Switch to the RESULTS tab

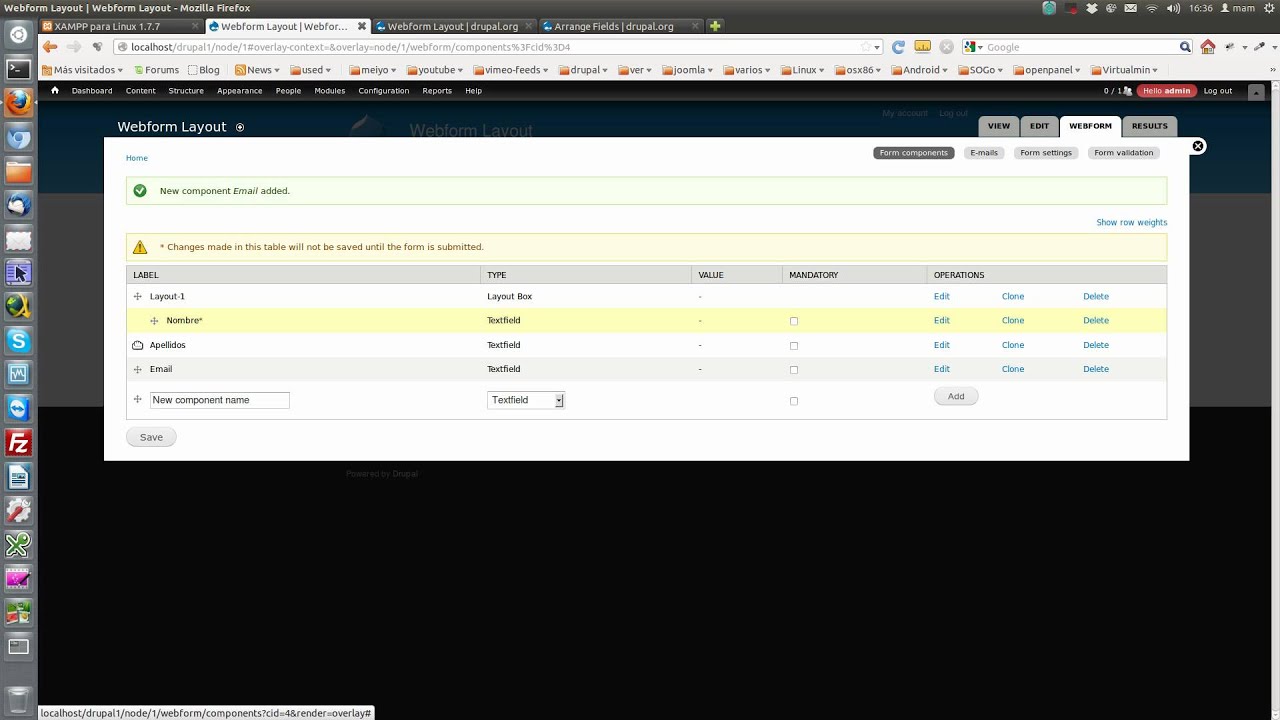[1149, 126]
